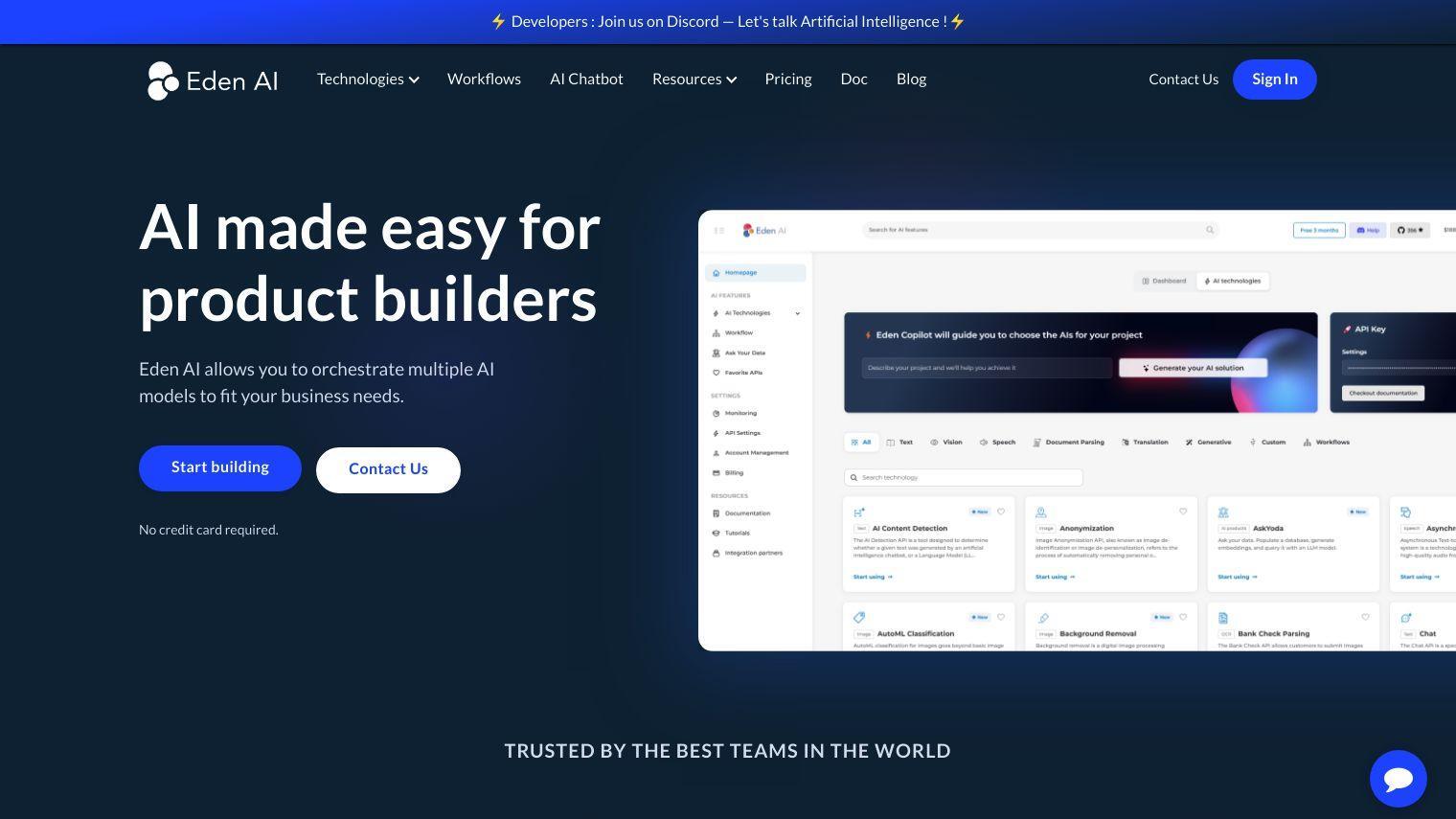Click the Describe your project input field

(988, 368)
